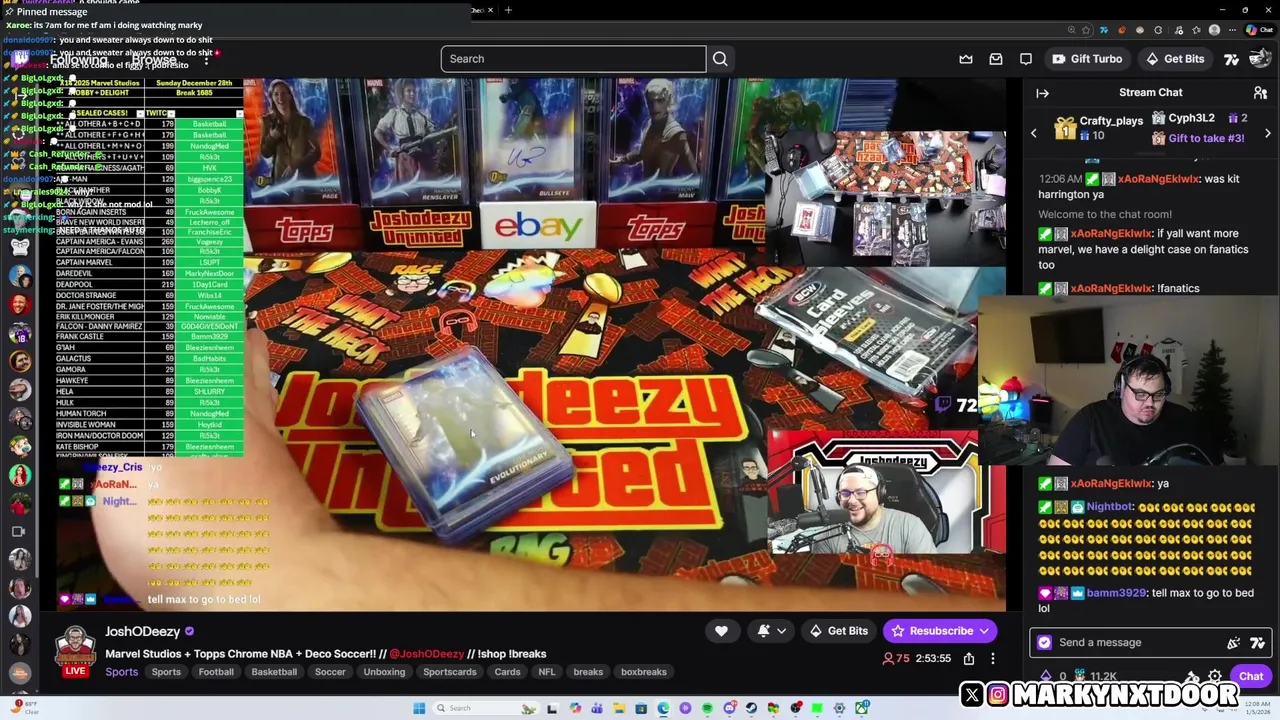Open the browser profile avatar
Viewport: 1280px width, 720px height.
pyautogui.click(x=1214, y=30)
